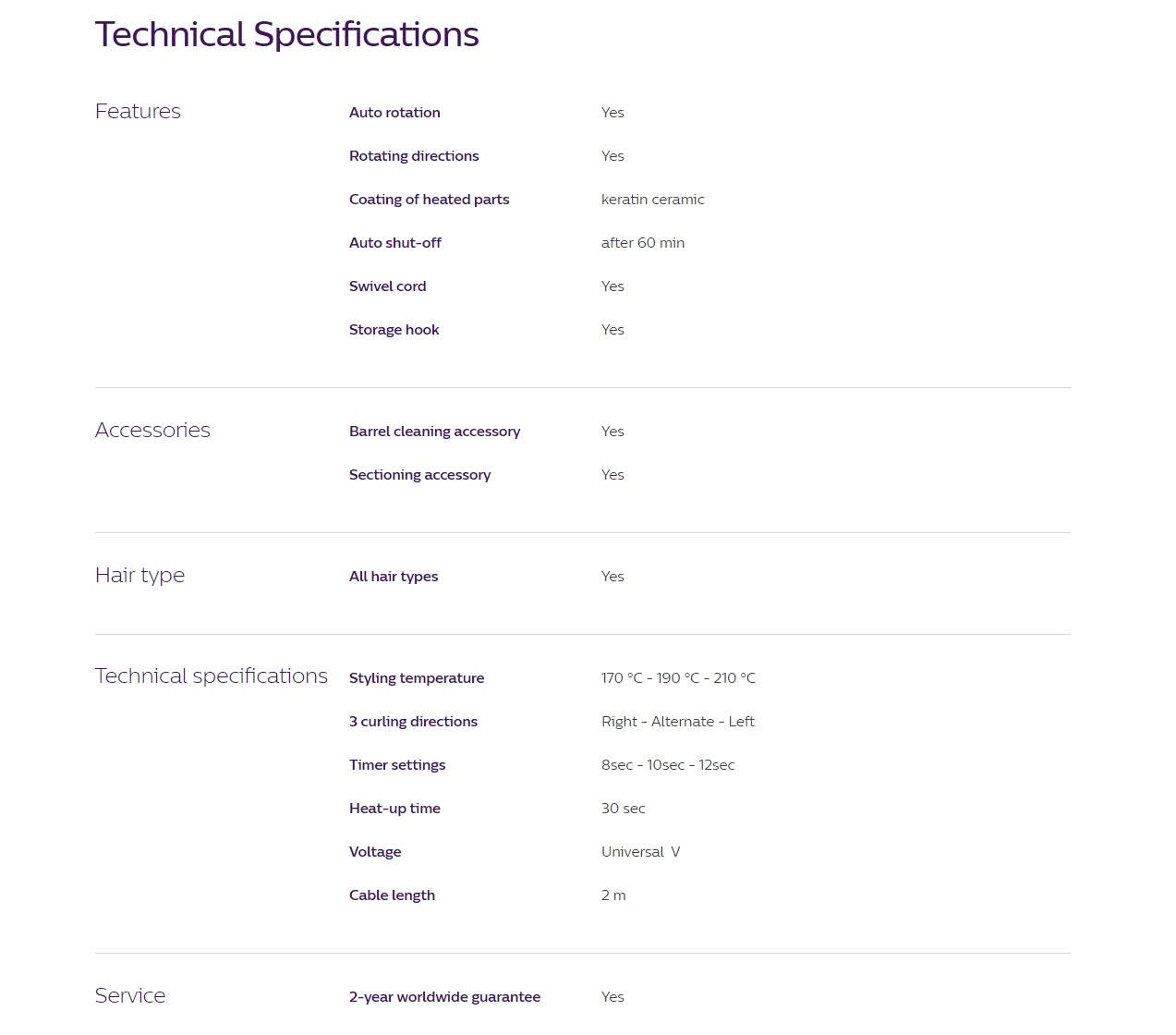Select the Hair type section heading
The image size is (1176, 1035).
(x=139, y=575)
